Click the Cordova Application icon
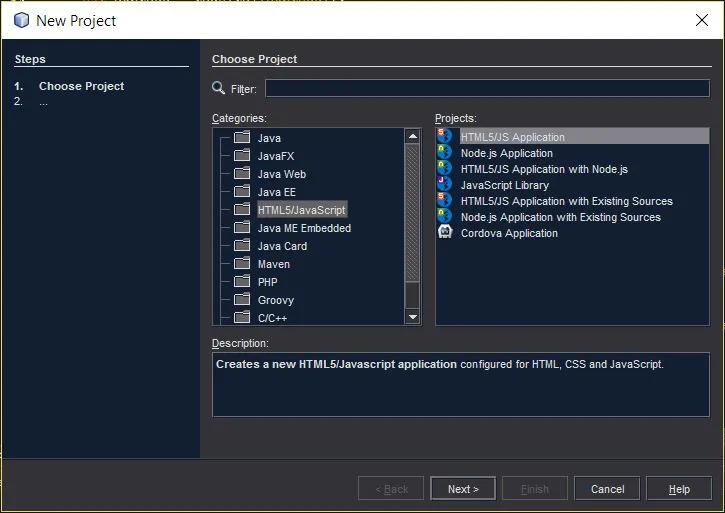725x513 pixels. [x=445, y=232]
